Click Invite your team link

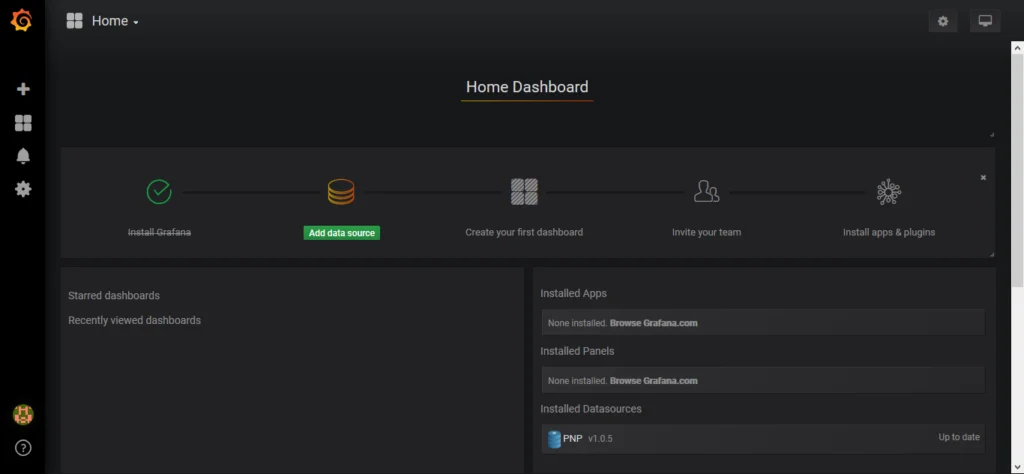[x=706, y=232]
